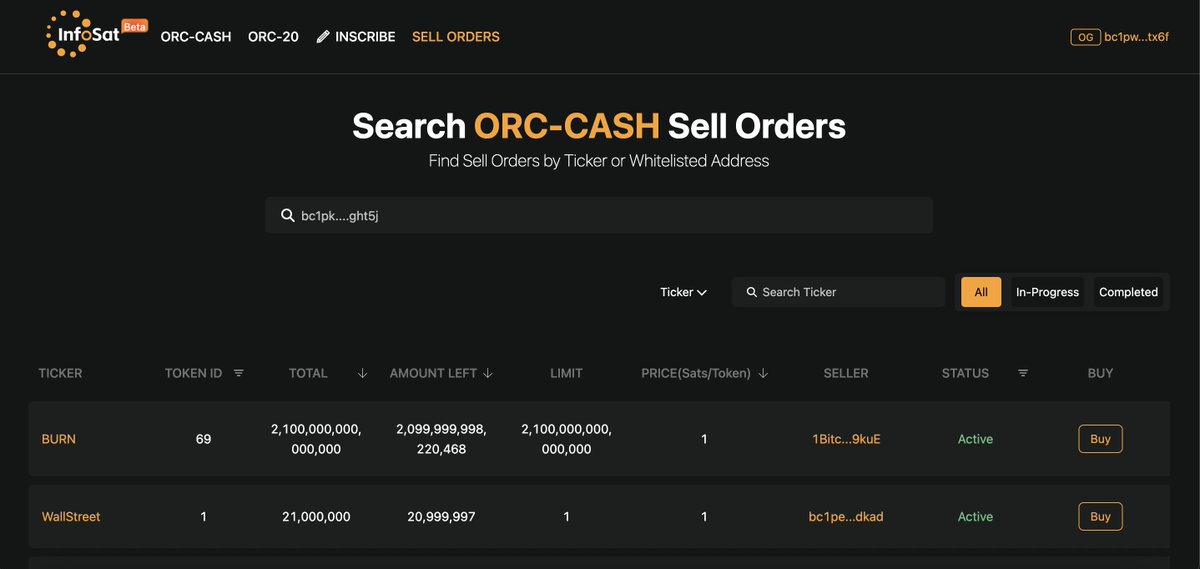The image size is (1200, 569).
Task: Open the TOKEN ID column filter icon
Action: coord(238,373)
